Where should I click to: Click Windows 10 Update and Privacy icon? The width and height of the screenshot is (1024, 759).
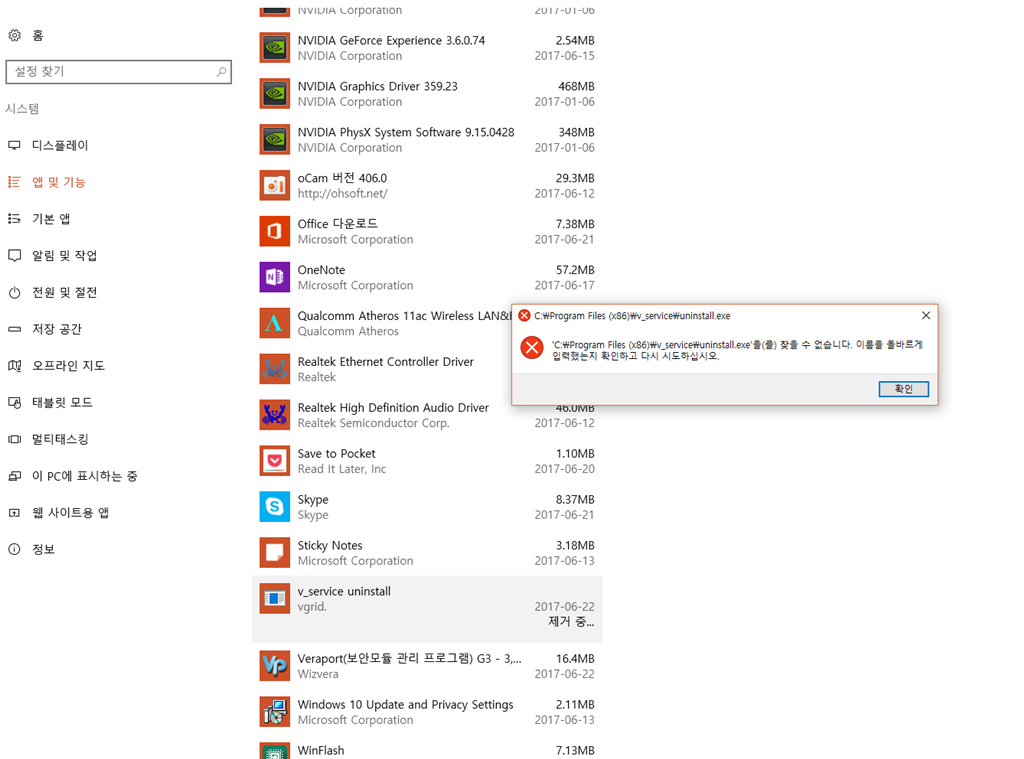[x=274, y=711]
